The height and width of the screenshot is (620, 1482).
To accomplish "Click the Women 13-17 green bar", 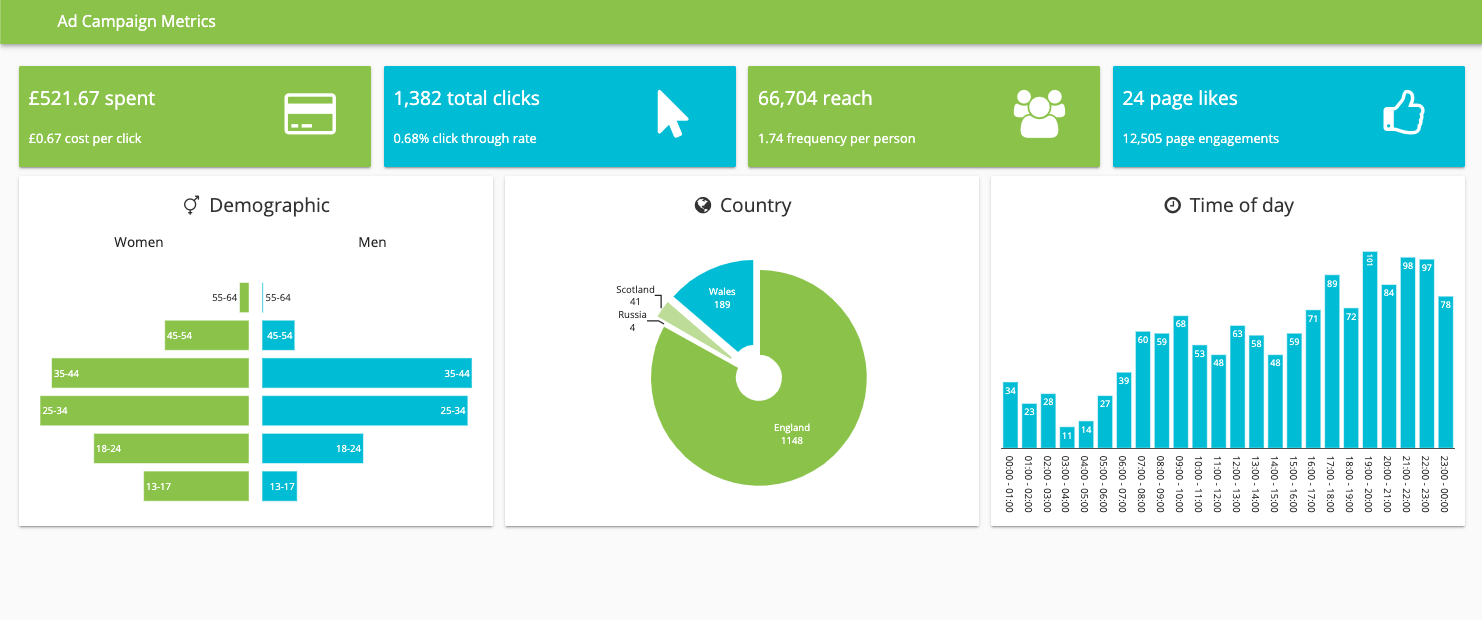I will 196,487.
